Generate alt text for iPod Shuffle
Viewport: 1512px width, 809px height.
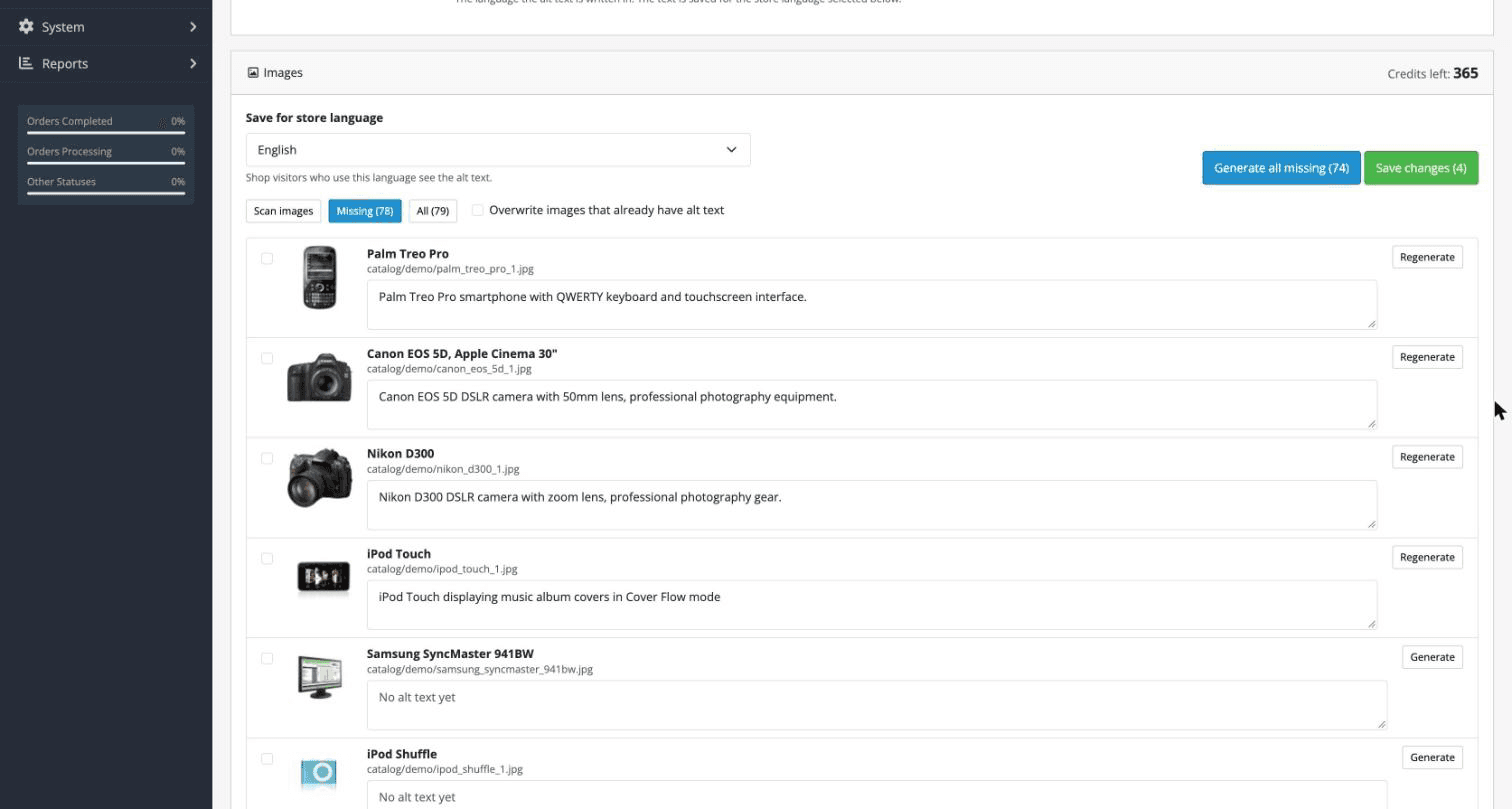[1432, 757]
